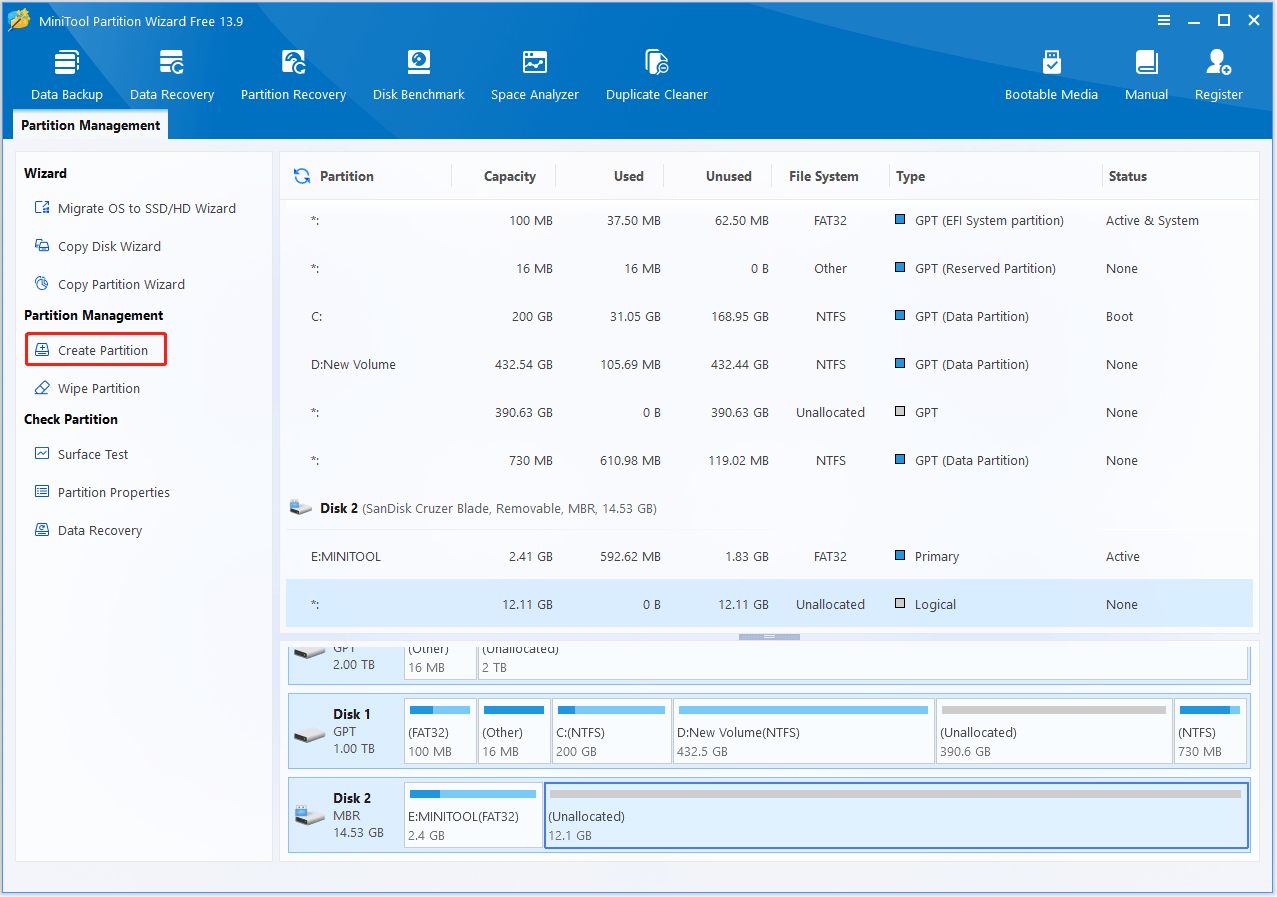This screenshot has height=897, width=1277.
Task: Choose Wipe Partition in sidebar
Action: (x=87, y=388)
